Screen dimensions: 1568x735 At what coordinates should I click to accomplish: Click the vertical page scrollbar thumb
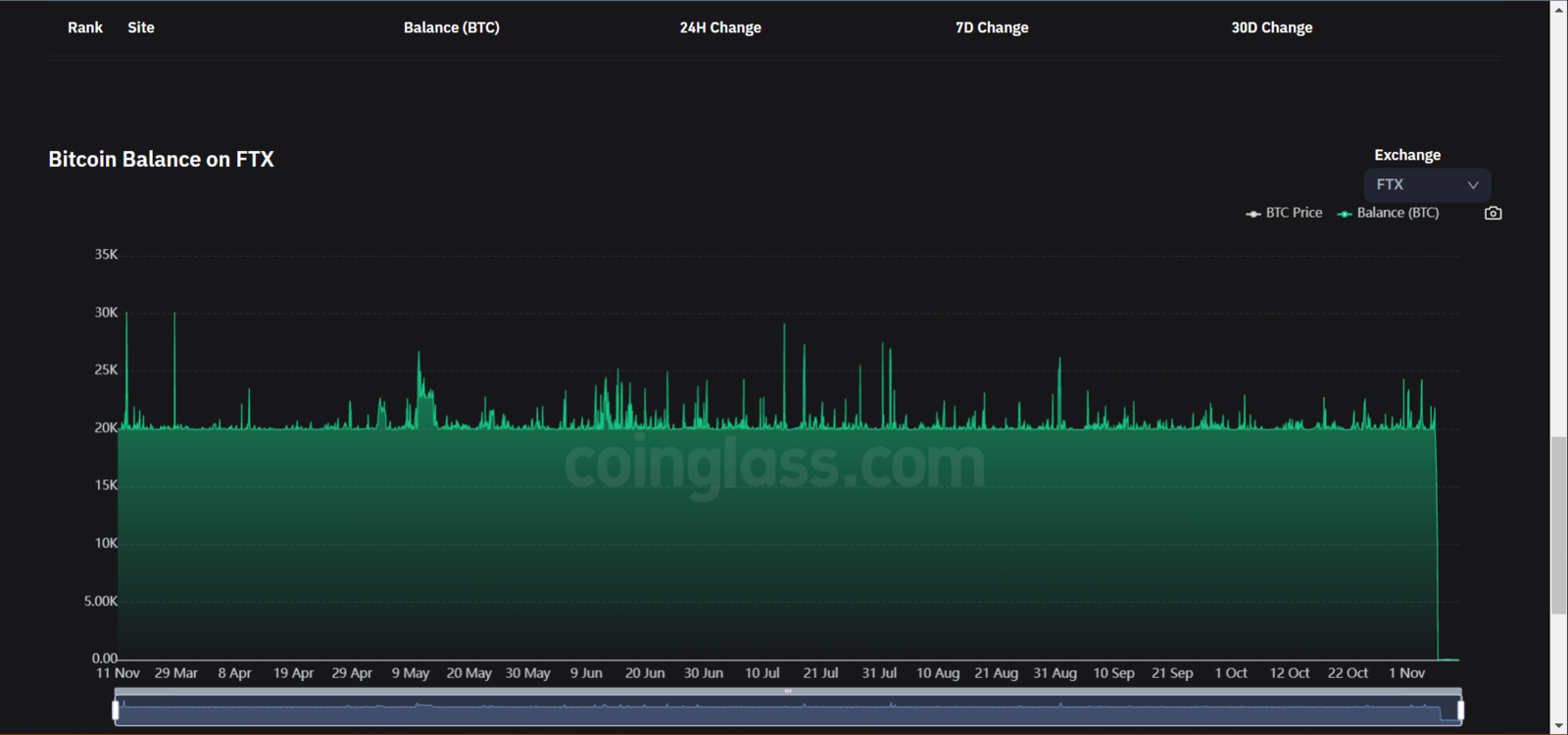[x=1558, y=524]
